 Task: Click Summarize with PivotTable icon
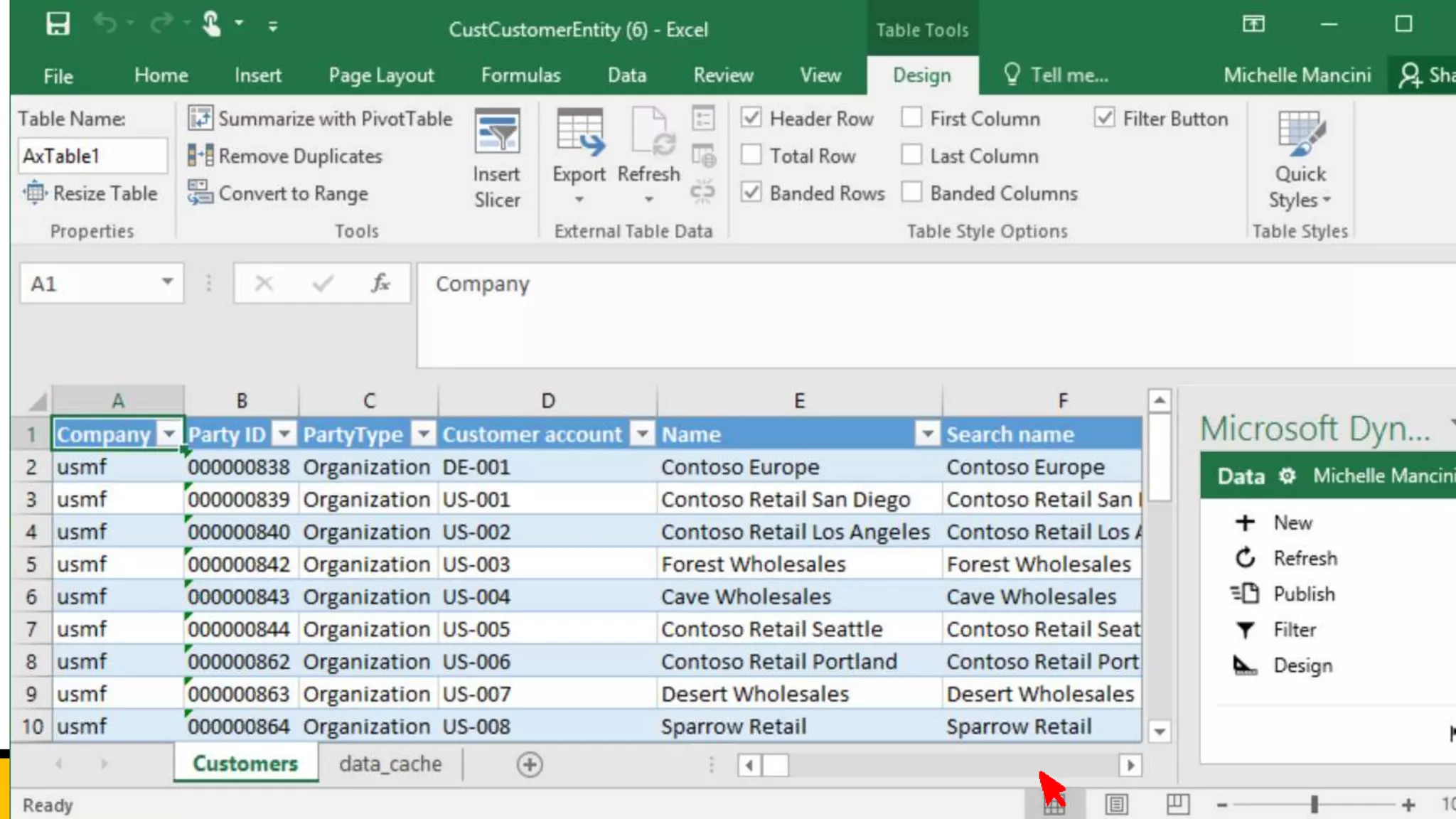point(200,118)
